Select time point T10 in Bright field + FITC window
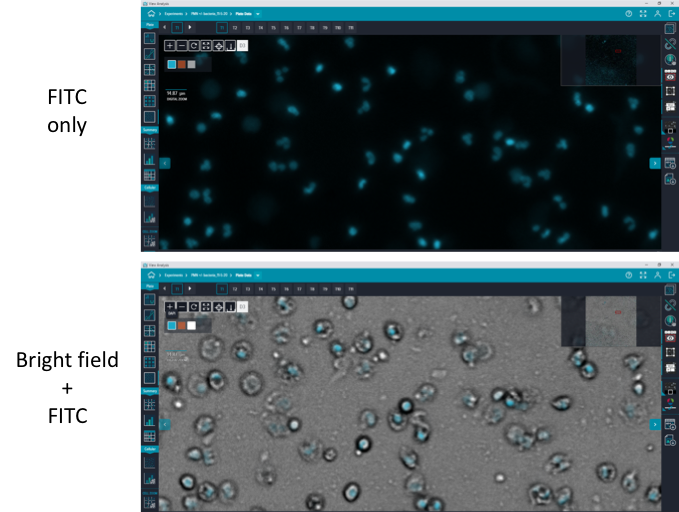This screenshot has width=679, height=512. tap(338, 289)
